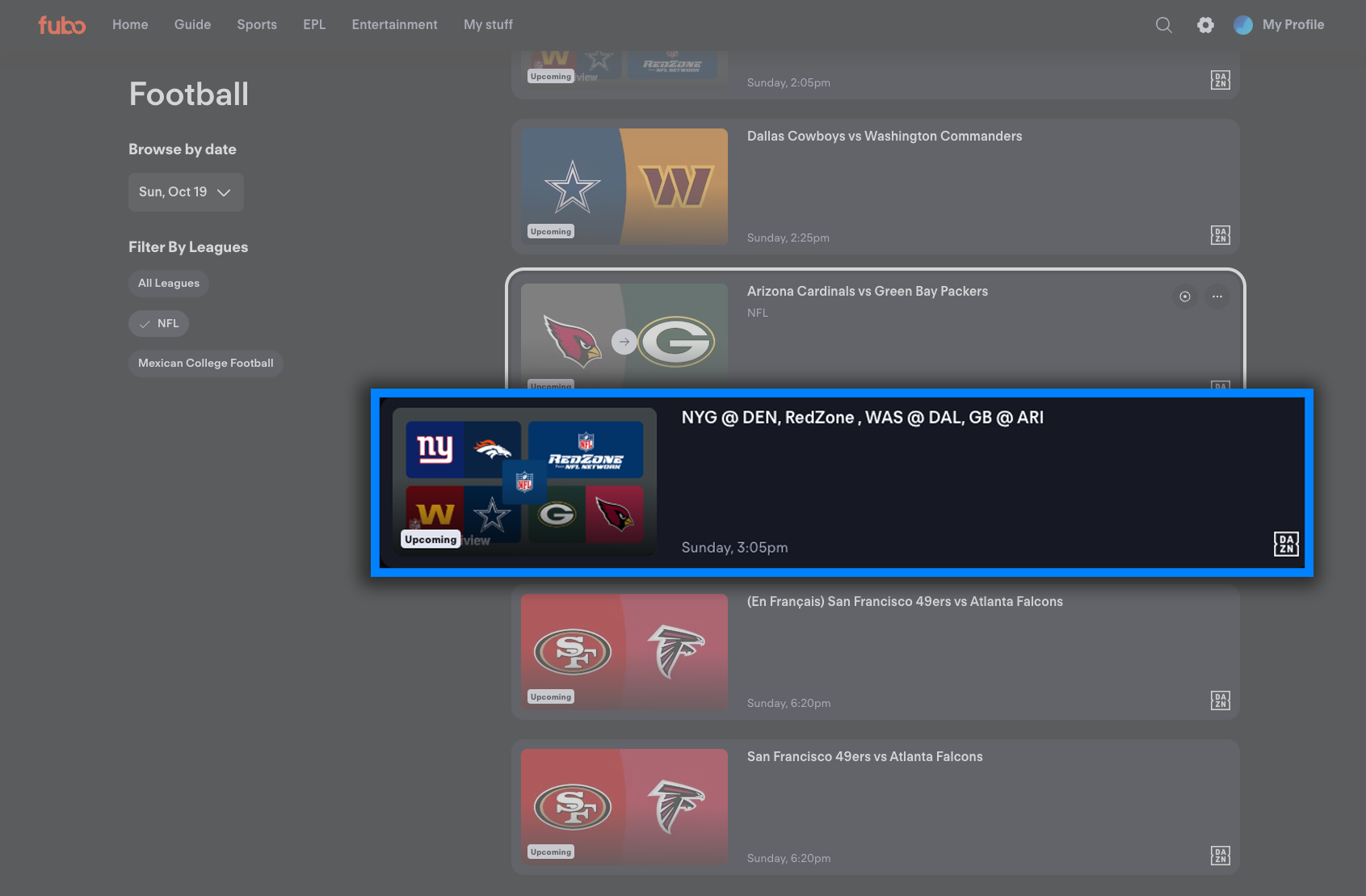Image resolution: width=1366 pixels, height=896 pixels.
Task: Click DAZN logo on NYG @ DEN multiview card
Action: 1286,544
